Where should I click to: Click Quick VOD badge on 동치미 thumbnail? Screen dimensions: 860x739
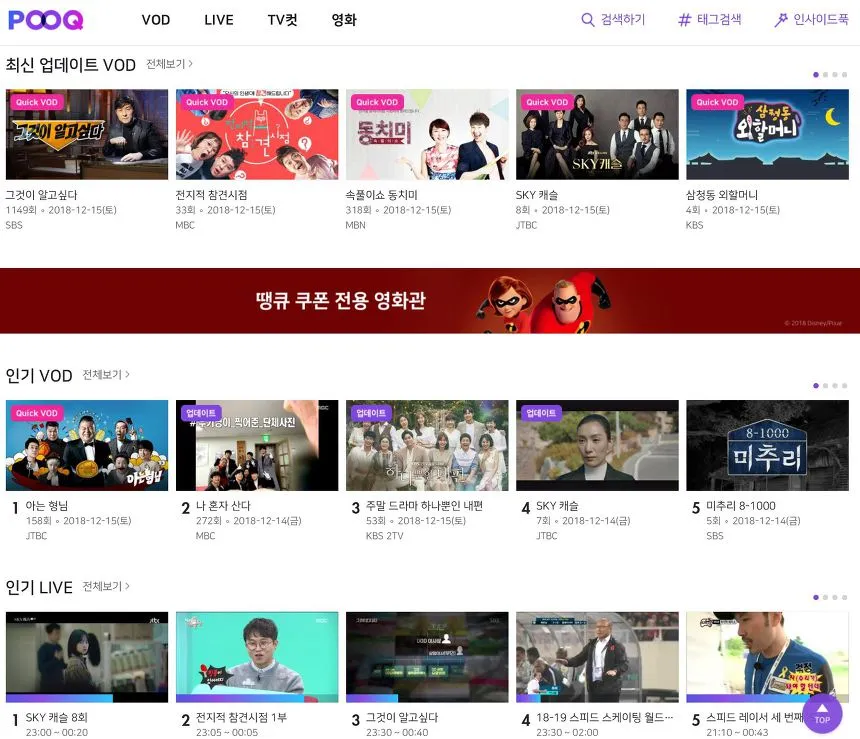point(377,102)
